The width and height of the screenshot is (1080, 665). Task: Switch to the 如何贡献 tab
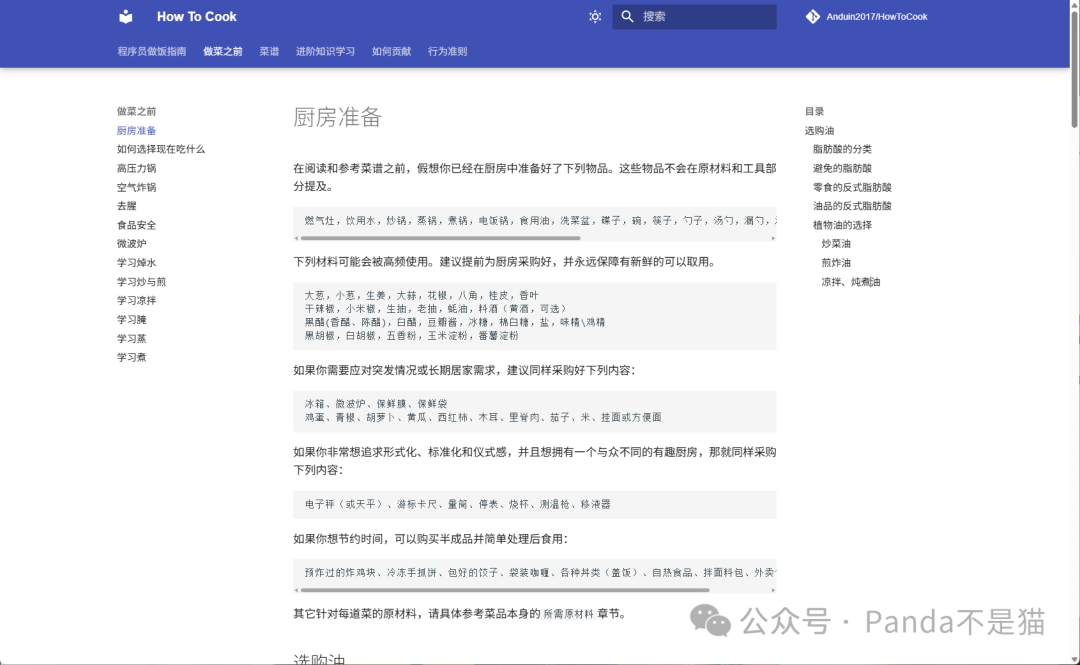pyautogui.click(x=391, y=51)
